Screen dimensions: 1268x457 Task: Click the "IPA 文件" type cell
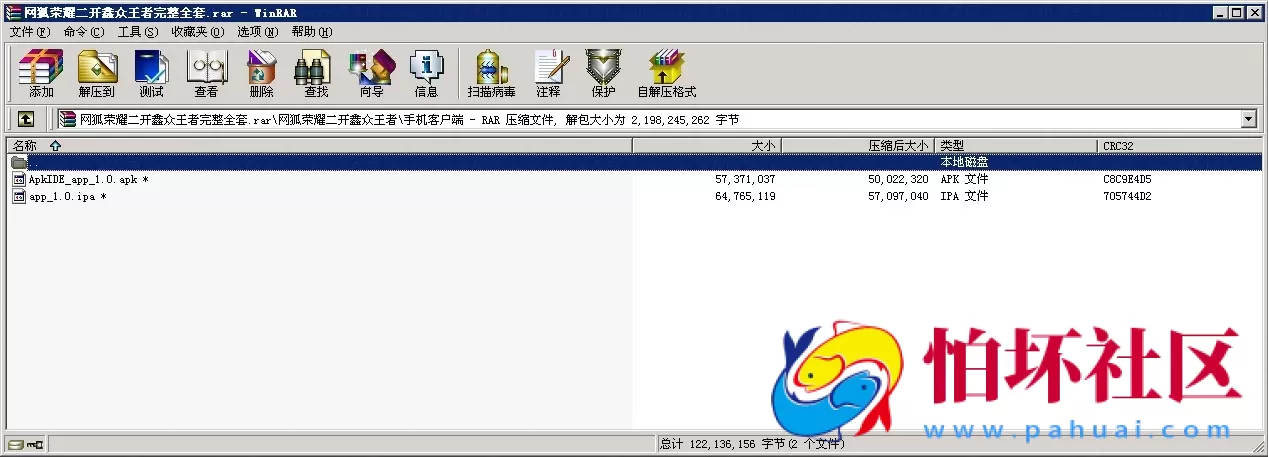click(x=964, y=196)
